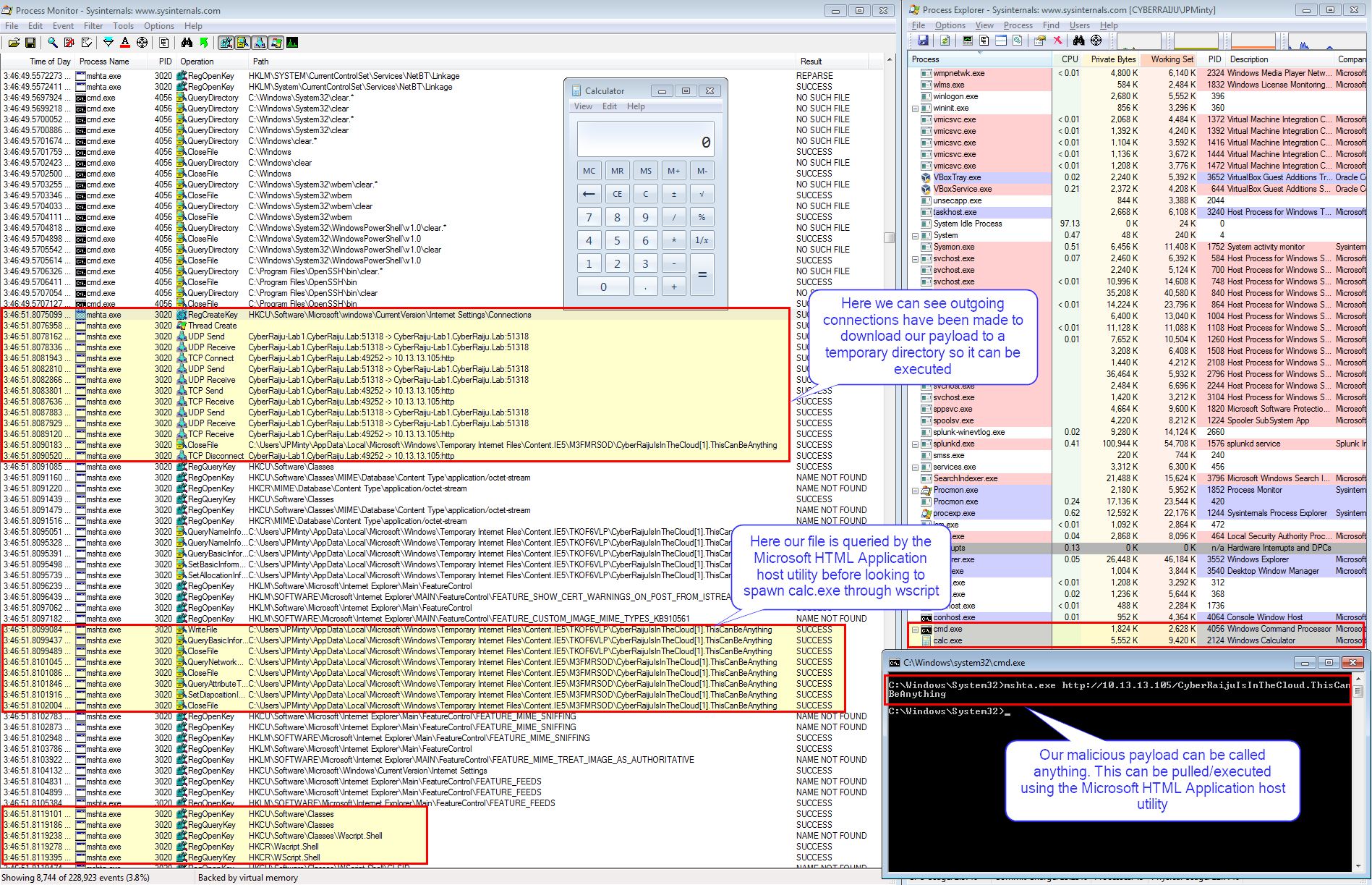Click the 7 key on Calculator
The height and width of the screenshot is (885, 1372).
tap(589, 217)
